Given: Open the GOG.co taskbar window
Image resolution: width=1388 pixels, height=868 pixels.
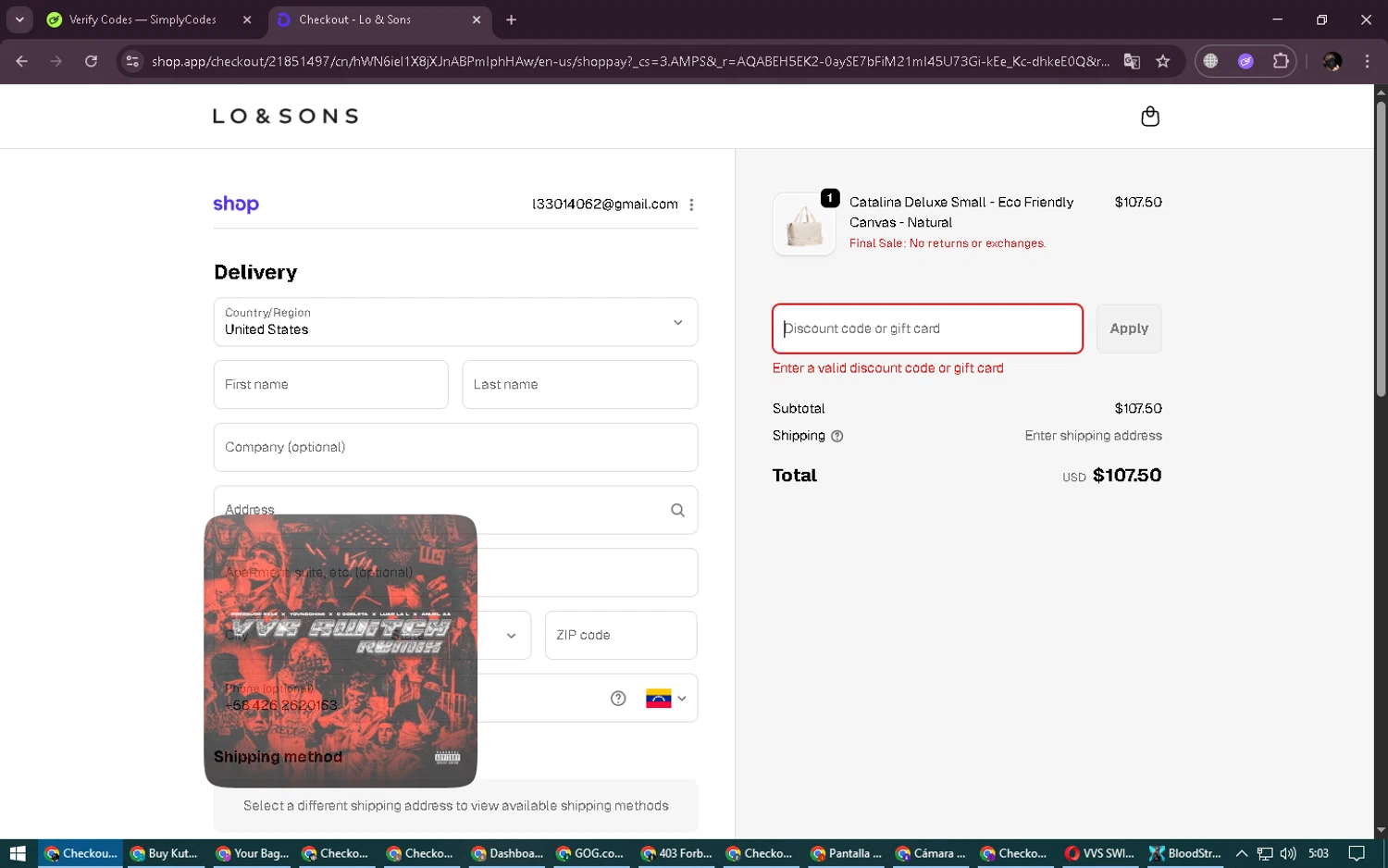Looking at the screenshot, I should click(x=591, y=853).
